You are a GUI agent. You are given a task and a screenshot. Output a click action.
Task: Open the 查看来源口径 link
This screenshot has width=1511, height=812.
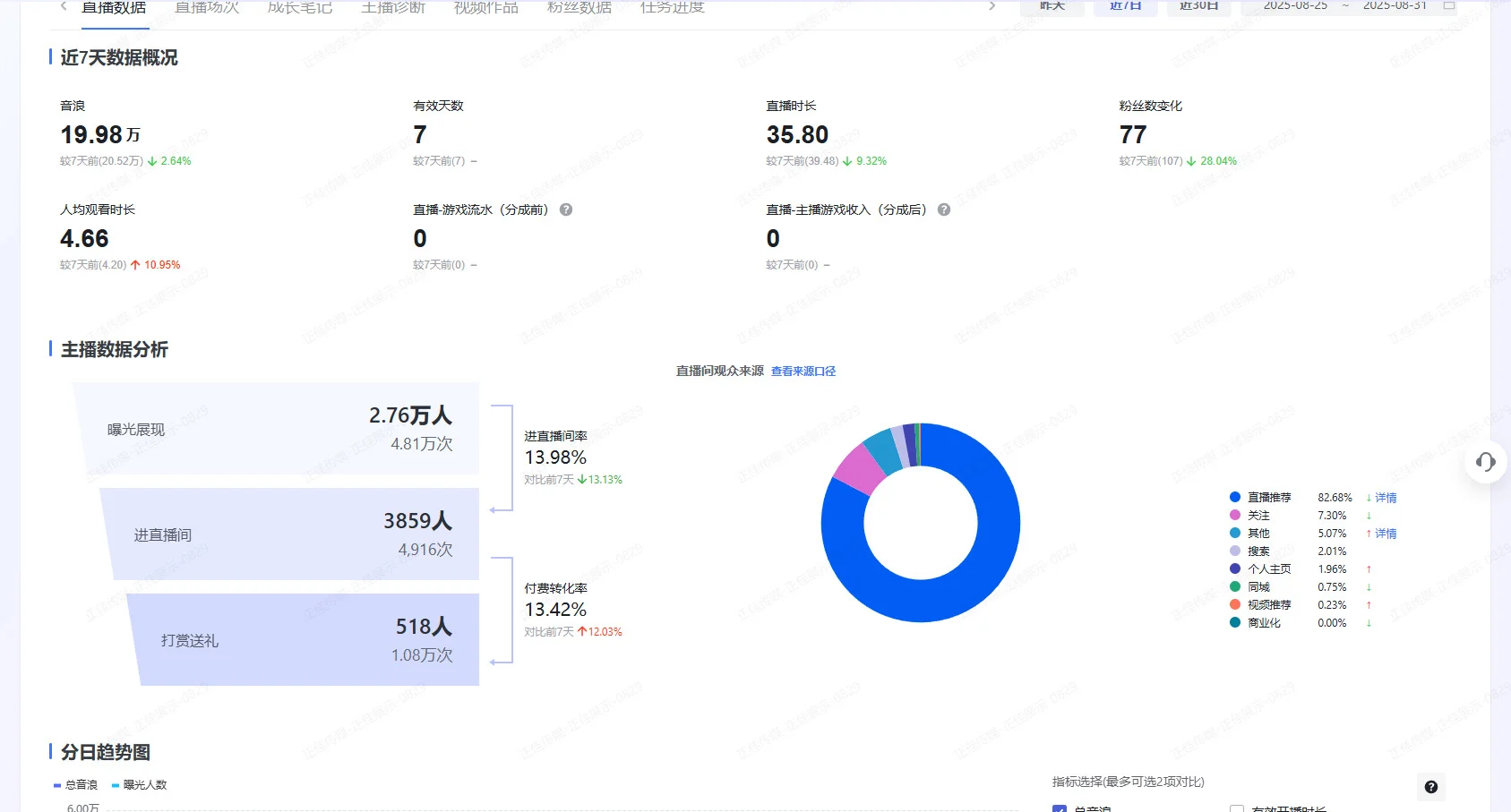tap(802, 370)
